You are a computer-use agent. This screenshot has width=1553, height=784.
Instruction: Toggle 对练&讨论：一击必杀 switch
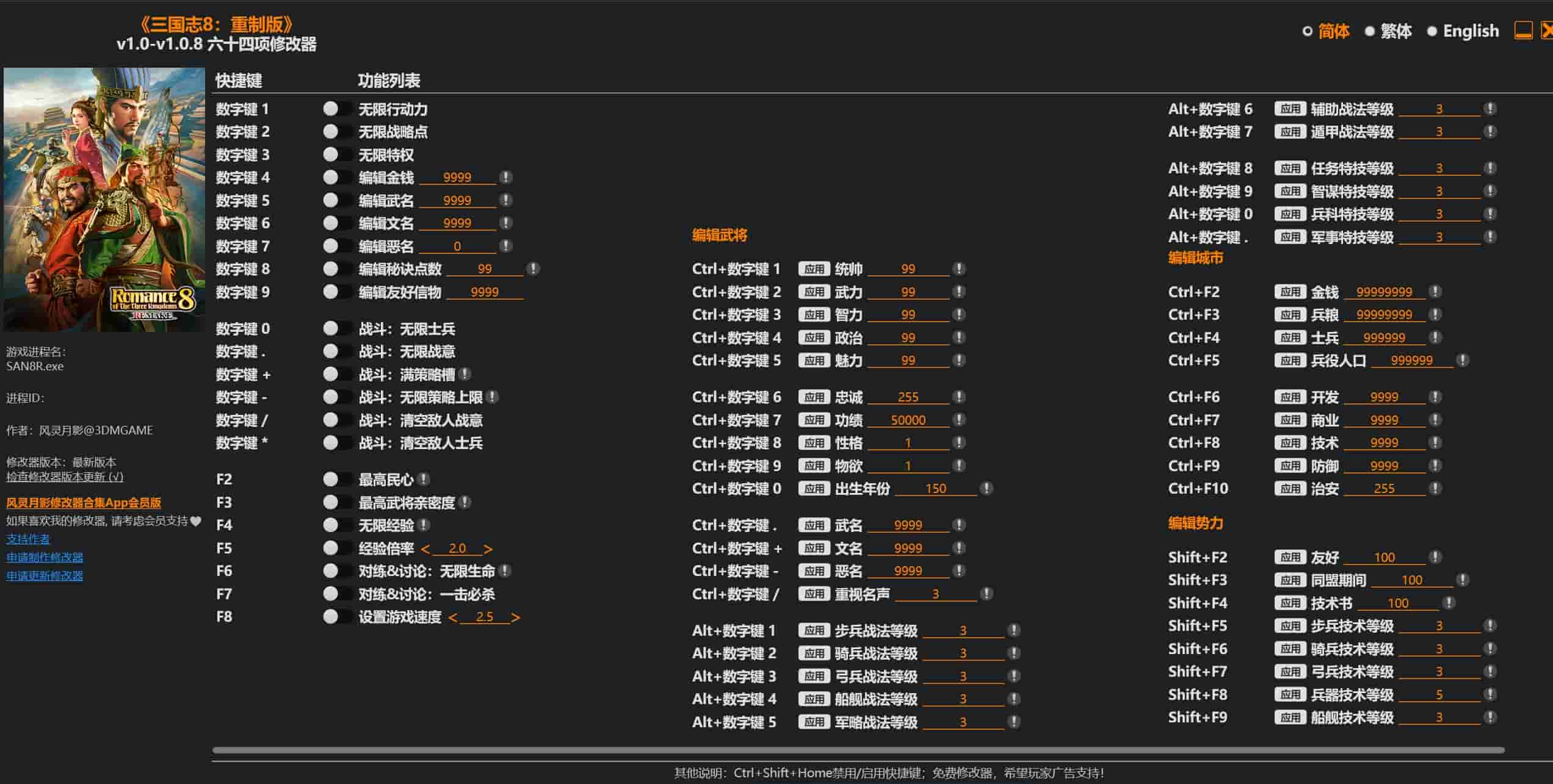[x=336, y=594]
